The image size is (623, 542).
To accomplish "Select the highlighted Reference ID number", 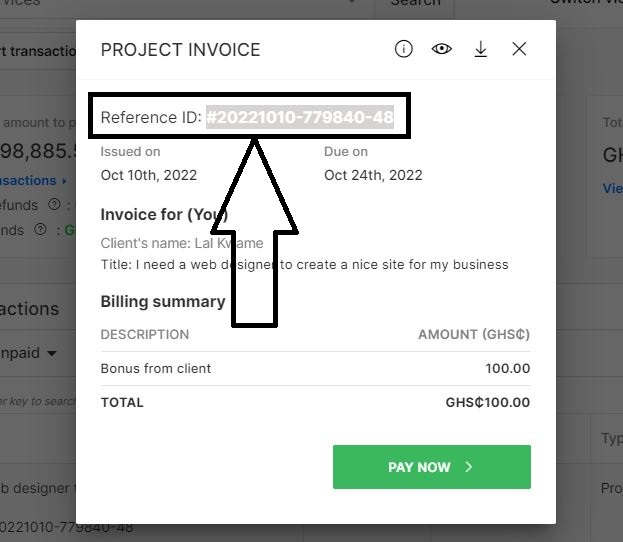I will (300, 118).
